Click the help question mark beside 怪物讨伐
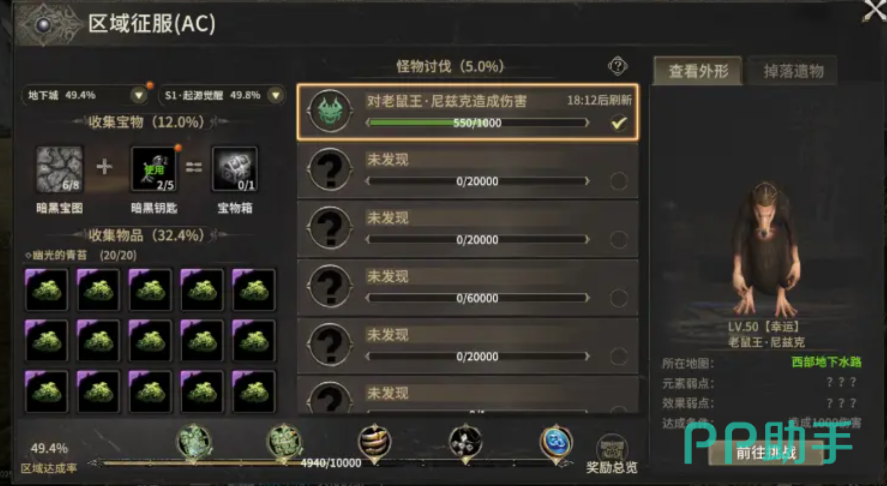 click(618, 66)
